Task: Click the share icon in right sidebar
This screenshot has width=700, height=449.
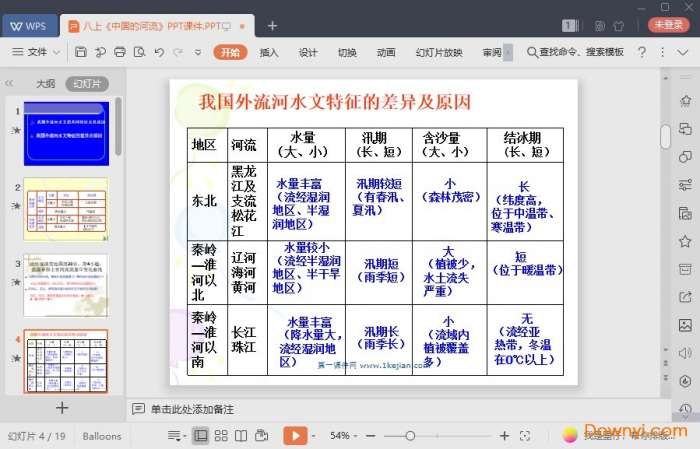Action: [x=685, y=297]
